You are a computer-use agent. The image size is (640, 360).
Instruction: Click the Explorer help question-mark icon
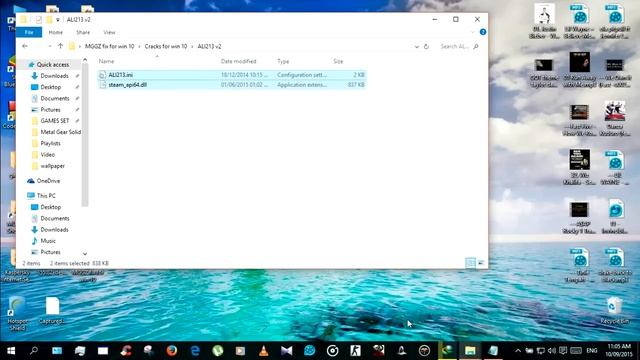(483, 32)
